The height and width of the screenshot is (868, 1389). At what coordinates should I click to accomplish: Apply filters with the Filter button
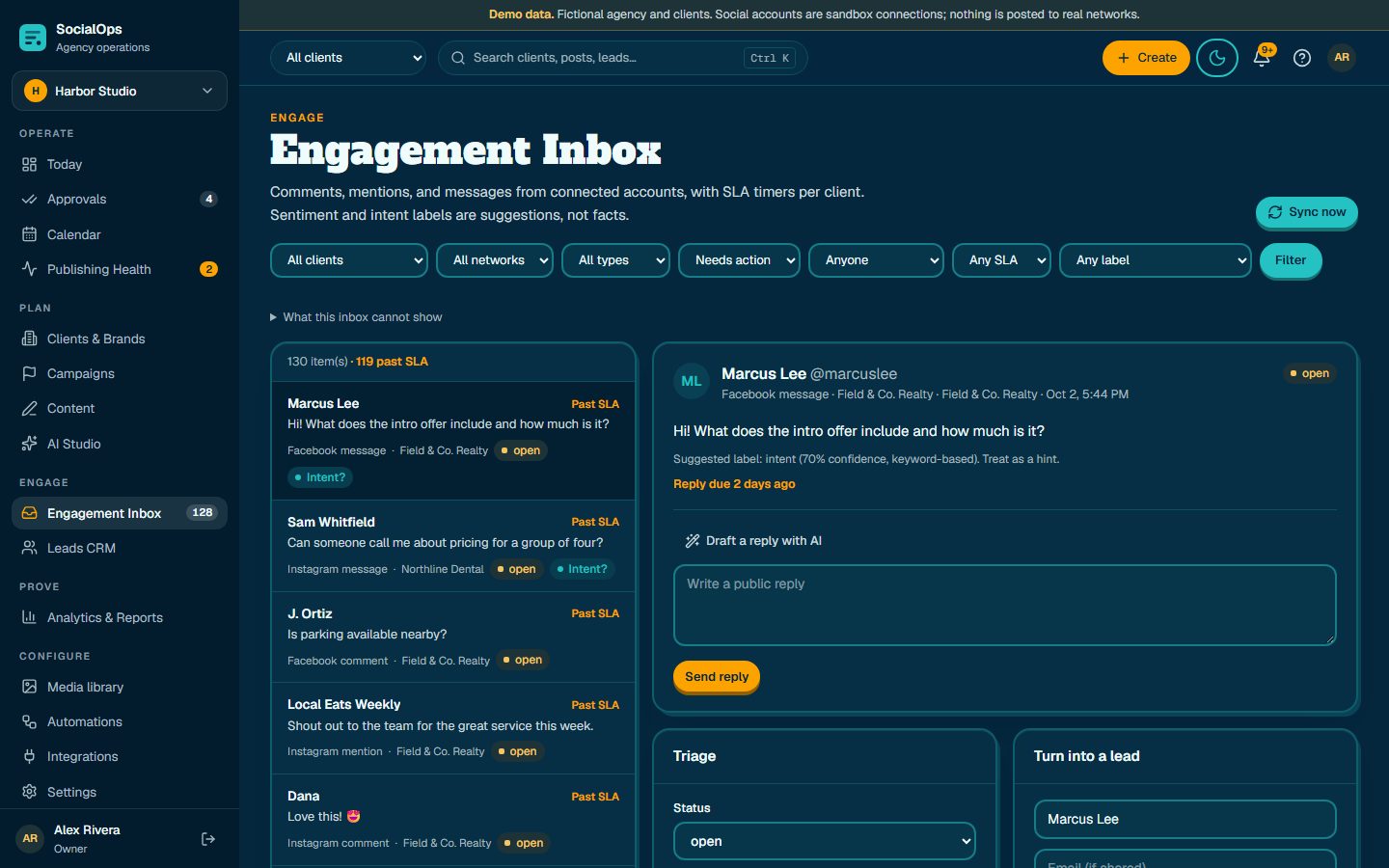pos(1291,260)
